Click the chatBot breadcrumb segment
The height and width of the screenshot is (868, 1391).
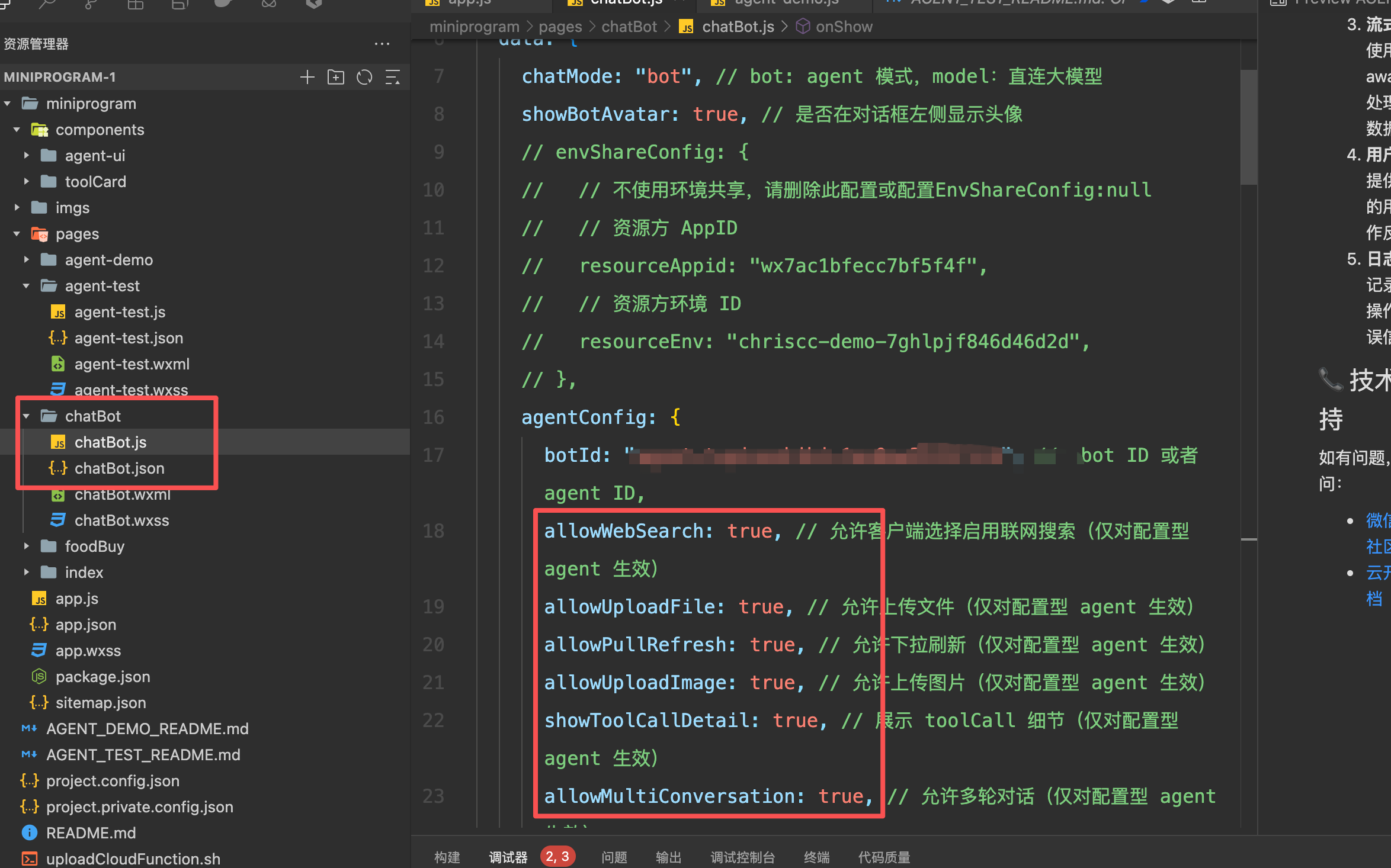(x=629, y=27)
